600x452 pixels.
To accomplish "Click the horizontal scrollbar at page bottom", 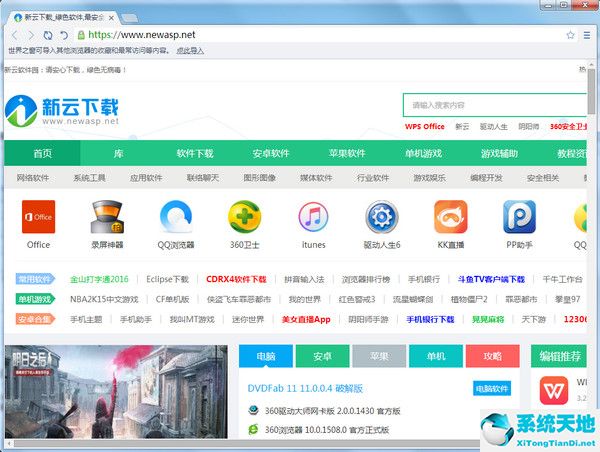I will point(245,444).
